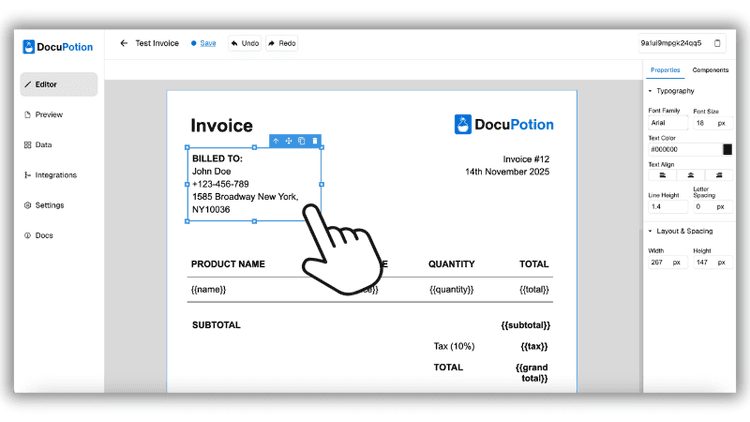The width and height of the screenshot is (750, 422).
Task: Click the Save link
Action: click(207, 44)
